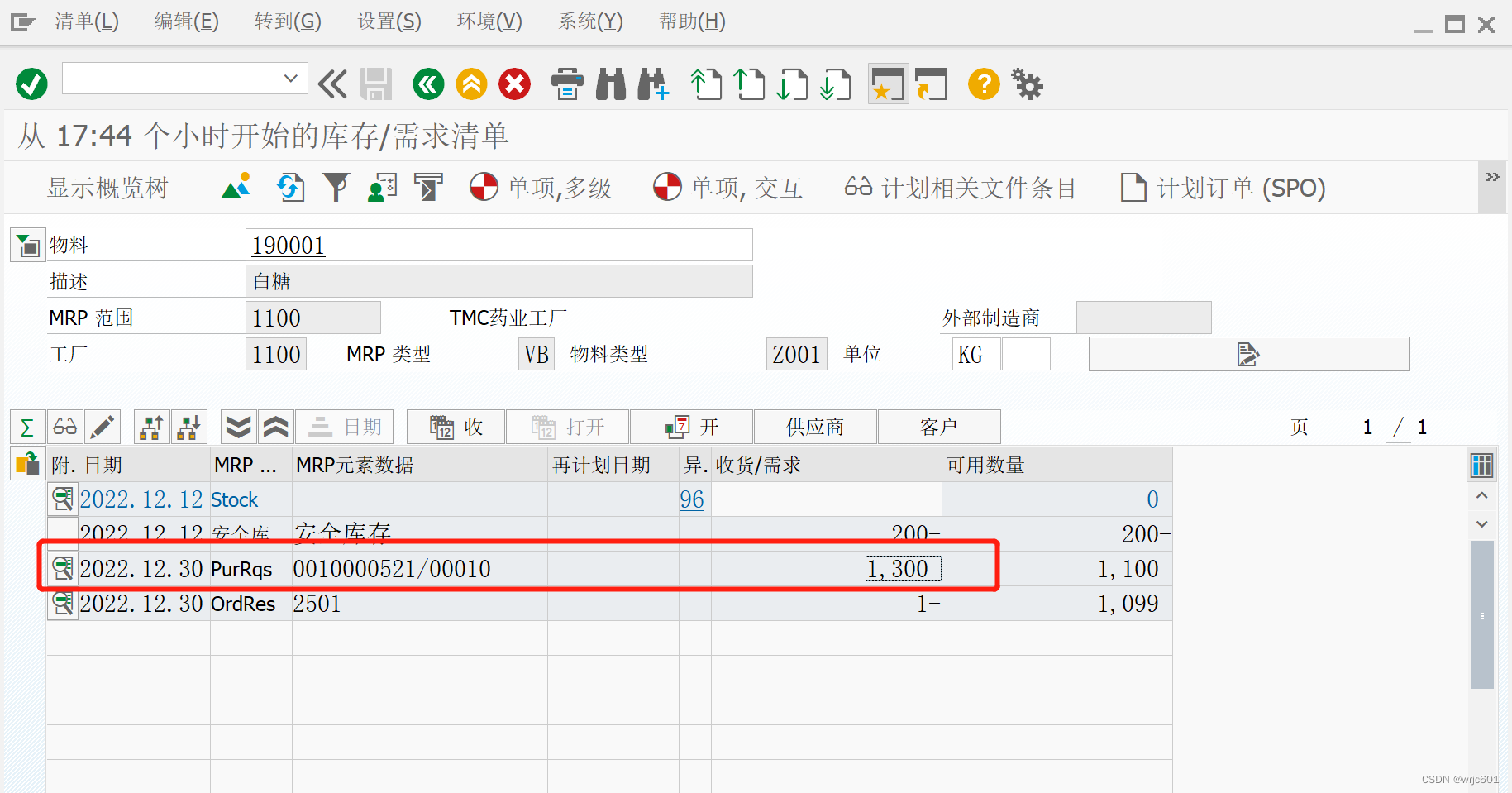Click the pencil change element icon
Viewport: 1512px width, 793px height.
103,428
